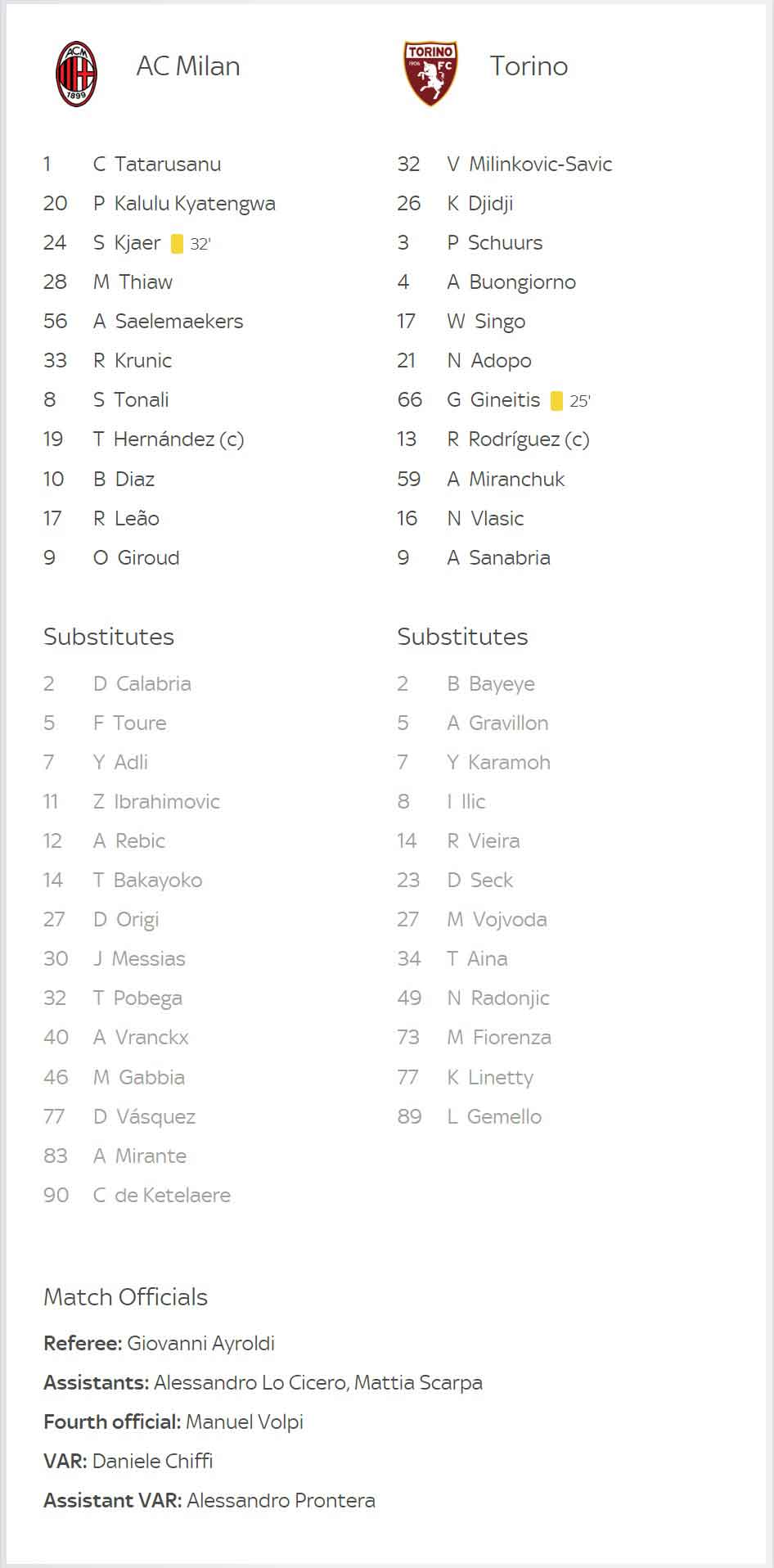Open the Torino team heading
Image resolution: width=774 pixels, height=1568 pixels.
(529, 66)
